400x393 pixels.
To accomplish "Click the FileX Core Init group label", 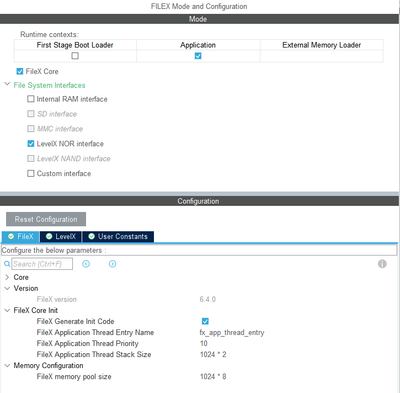I will click(x=36, y=310).
